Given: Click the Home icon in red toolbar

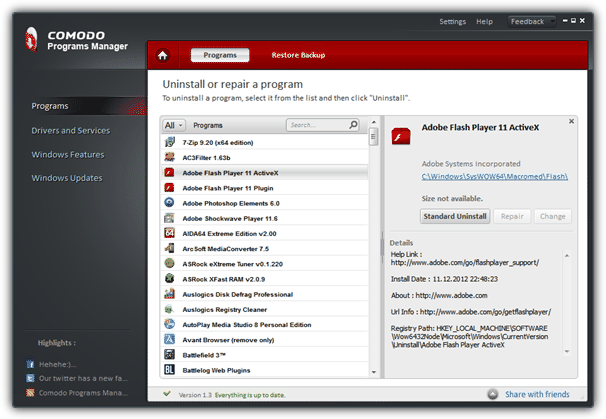Looking at the screenshot, I should tap(163, 55).
